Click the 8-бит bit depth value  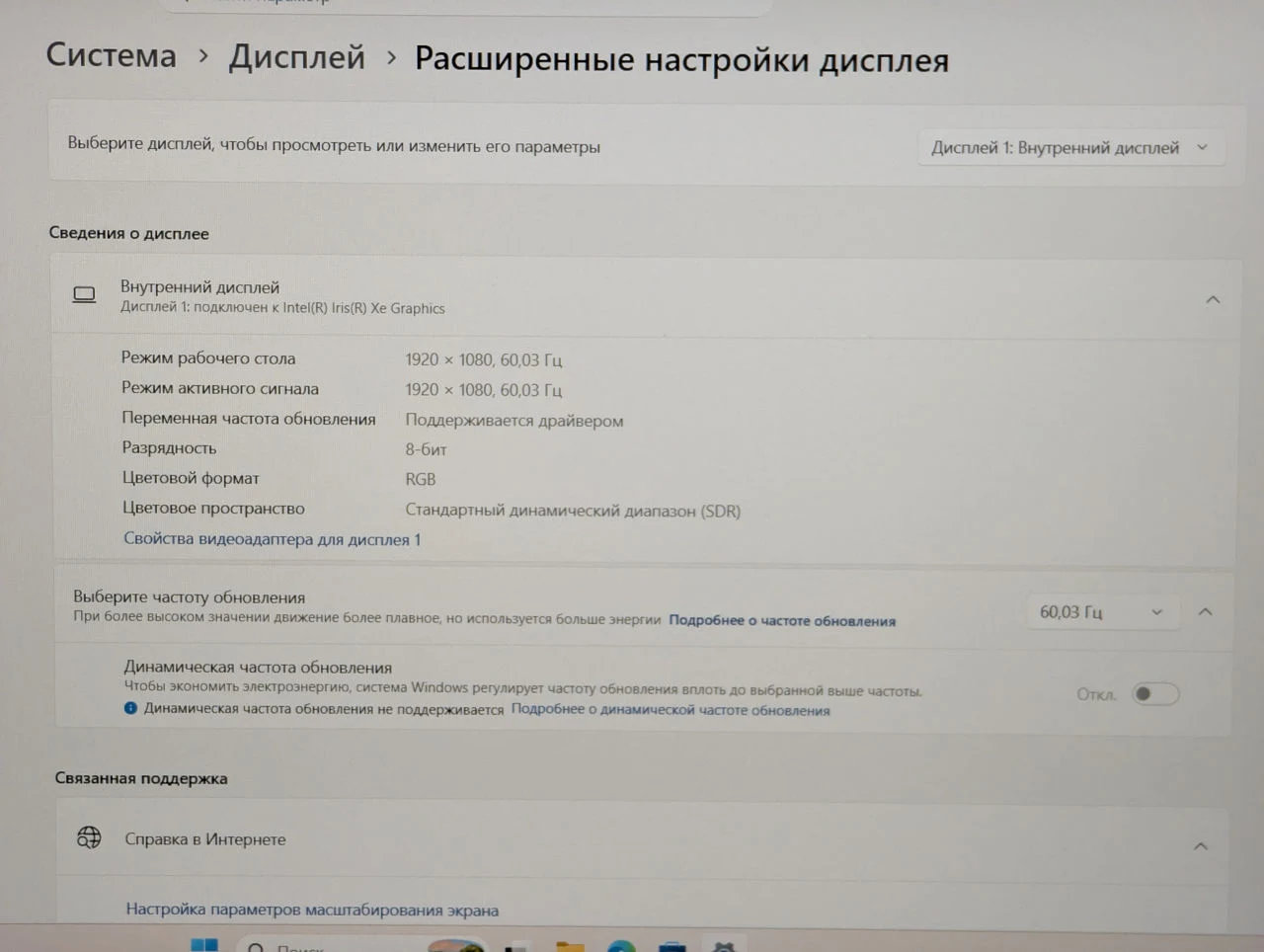pos(426,449)
